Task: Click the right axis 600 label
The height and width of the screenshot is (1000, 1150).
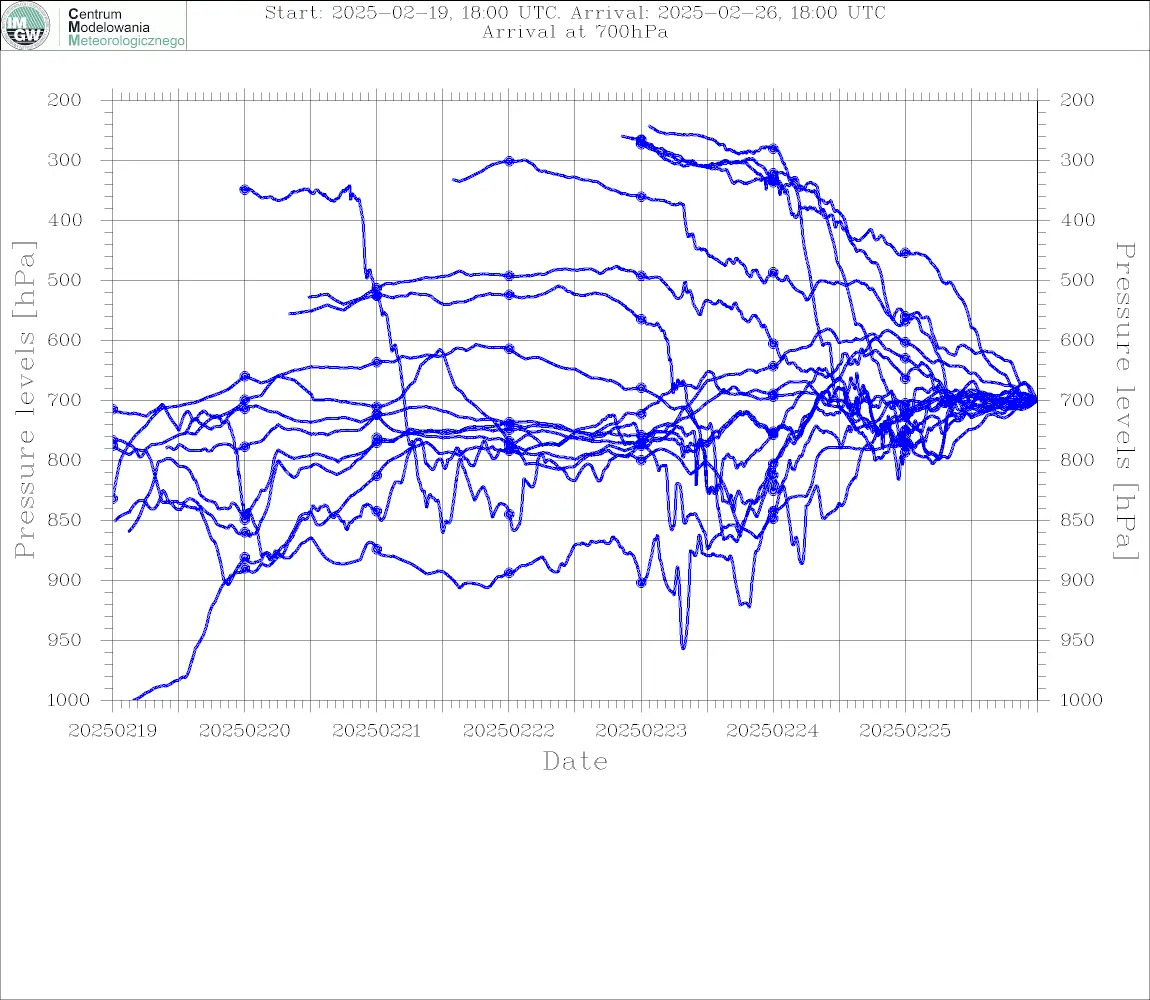Action: 1077,340
